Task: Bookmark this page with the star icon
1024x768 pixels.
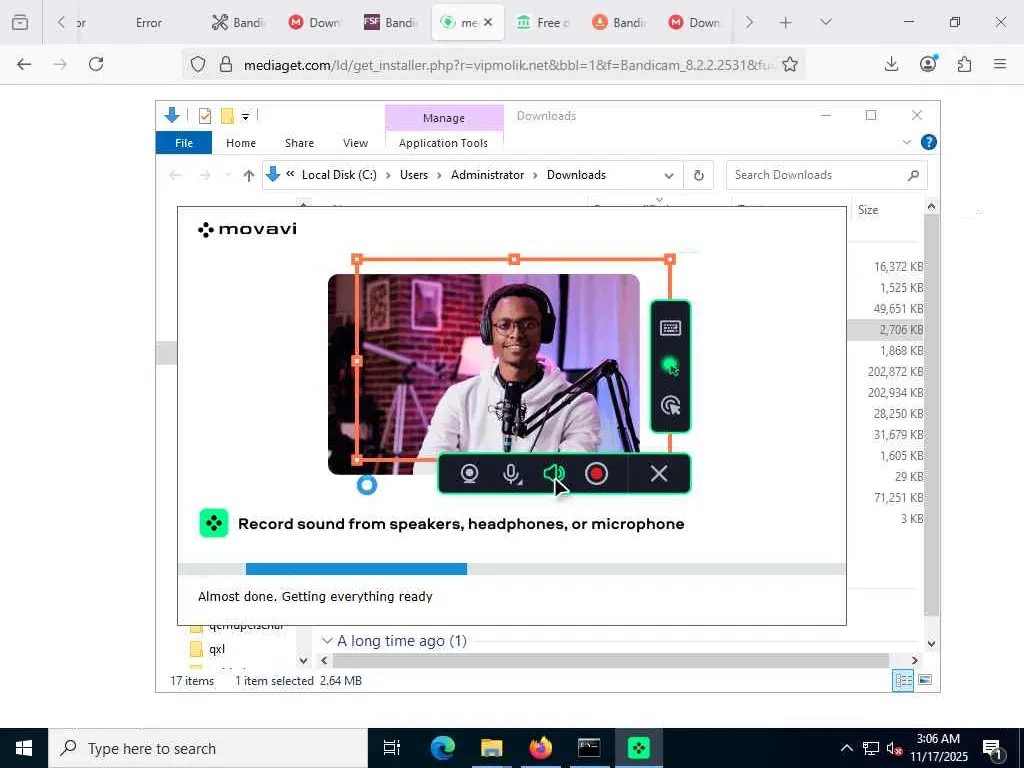Action: [x=790, y=64]
